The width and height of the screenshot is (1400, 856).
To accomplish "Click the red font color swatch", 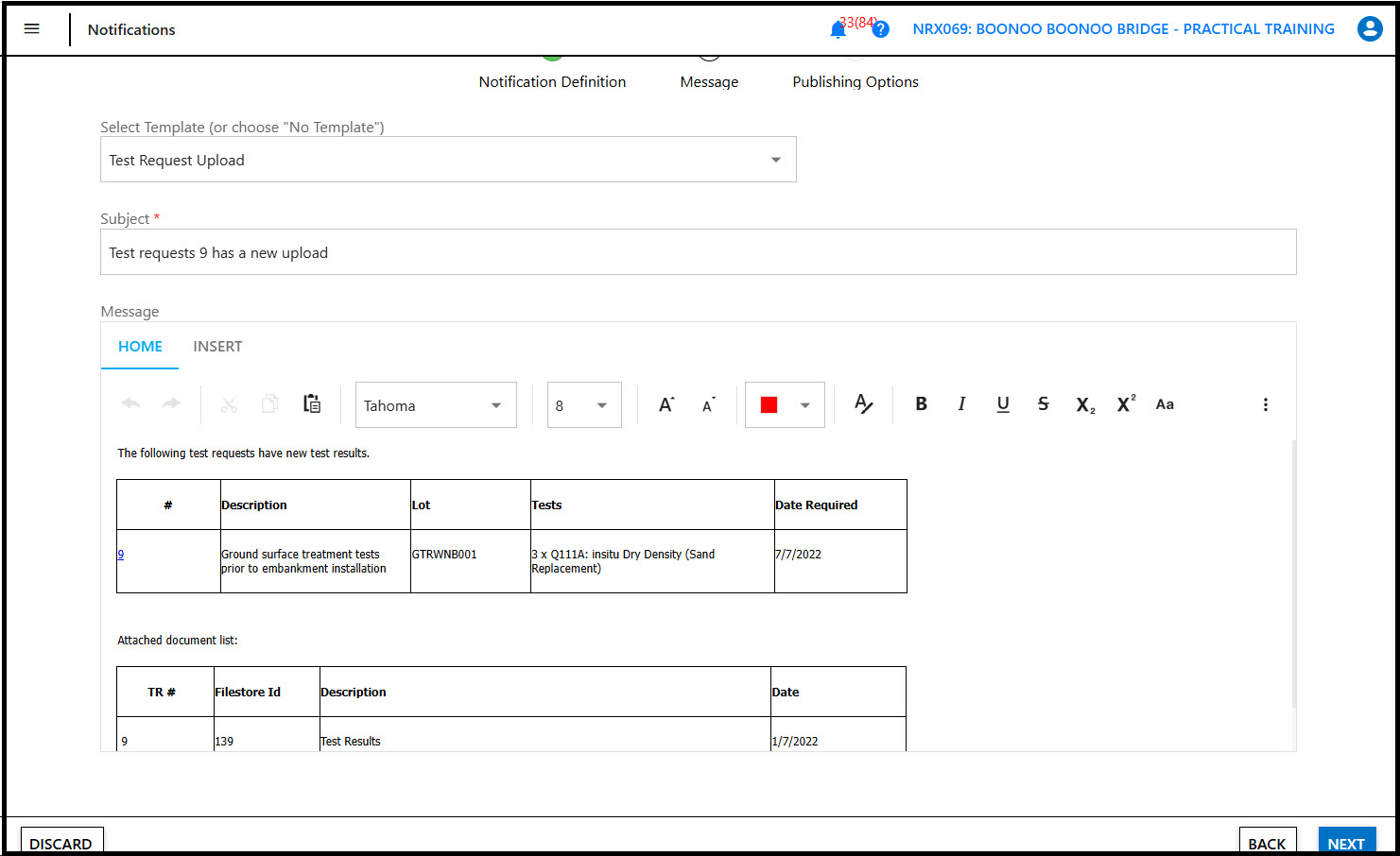I will [x=769, y=405].
